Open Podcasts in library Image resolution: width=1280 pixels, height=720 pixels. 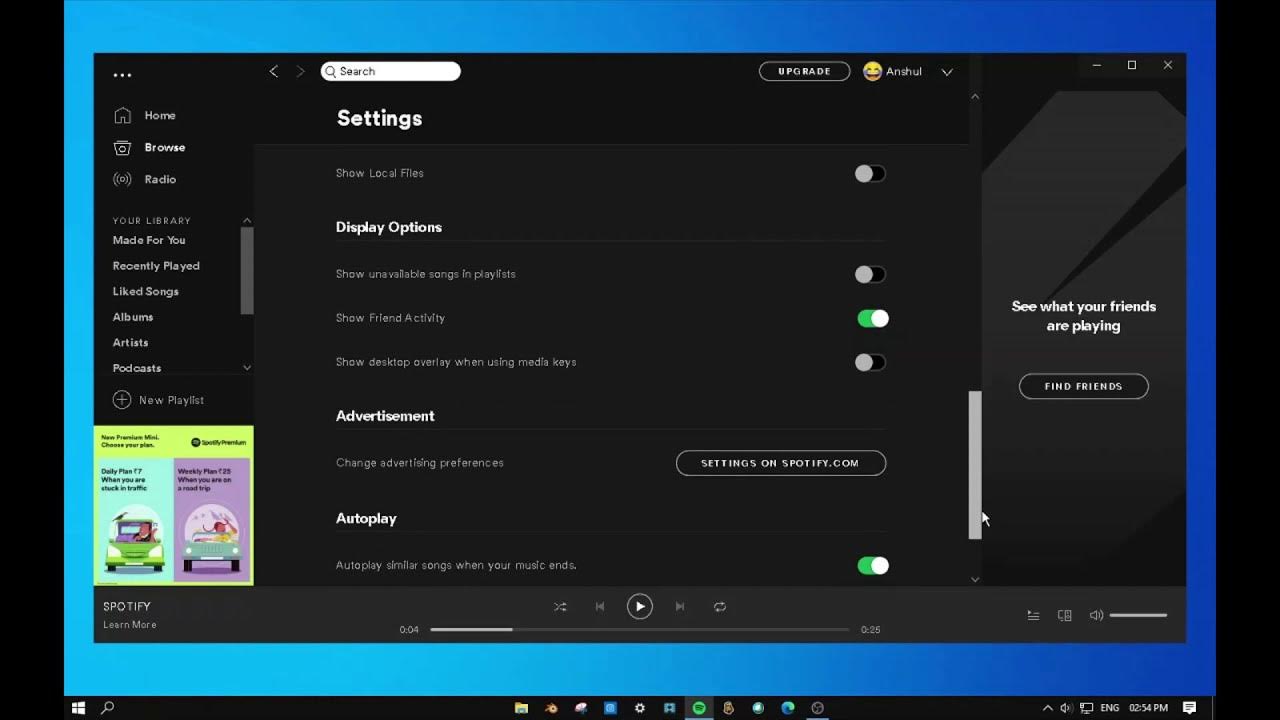137,368
